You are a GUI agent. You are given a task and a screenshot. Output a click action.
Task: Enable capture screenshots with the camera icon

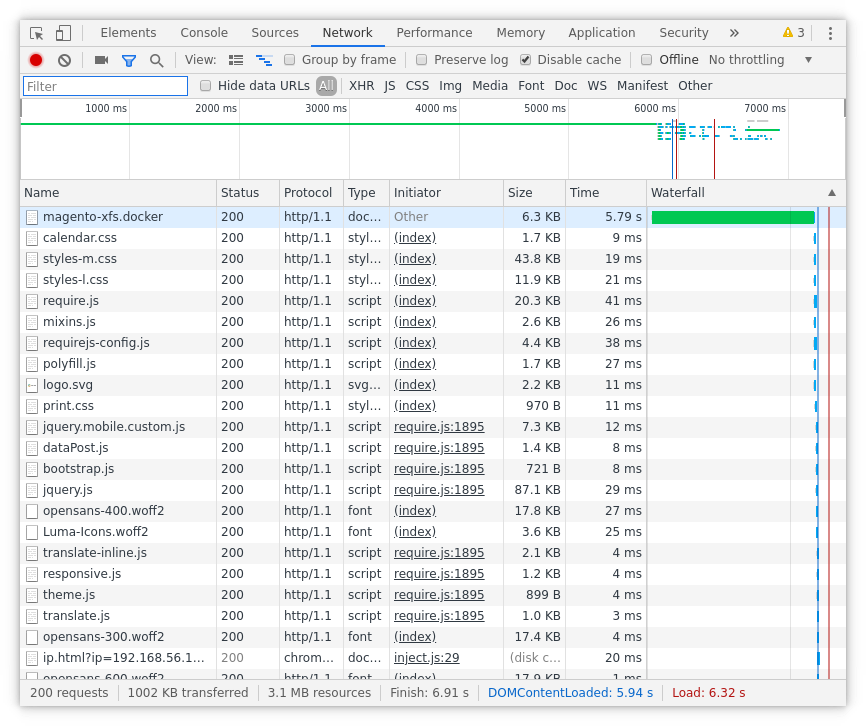click(x=100, y=59)
